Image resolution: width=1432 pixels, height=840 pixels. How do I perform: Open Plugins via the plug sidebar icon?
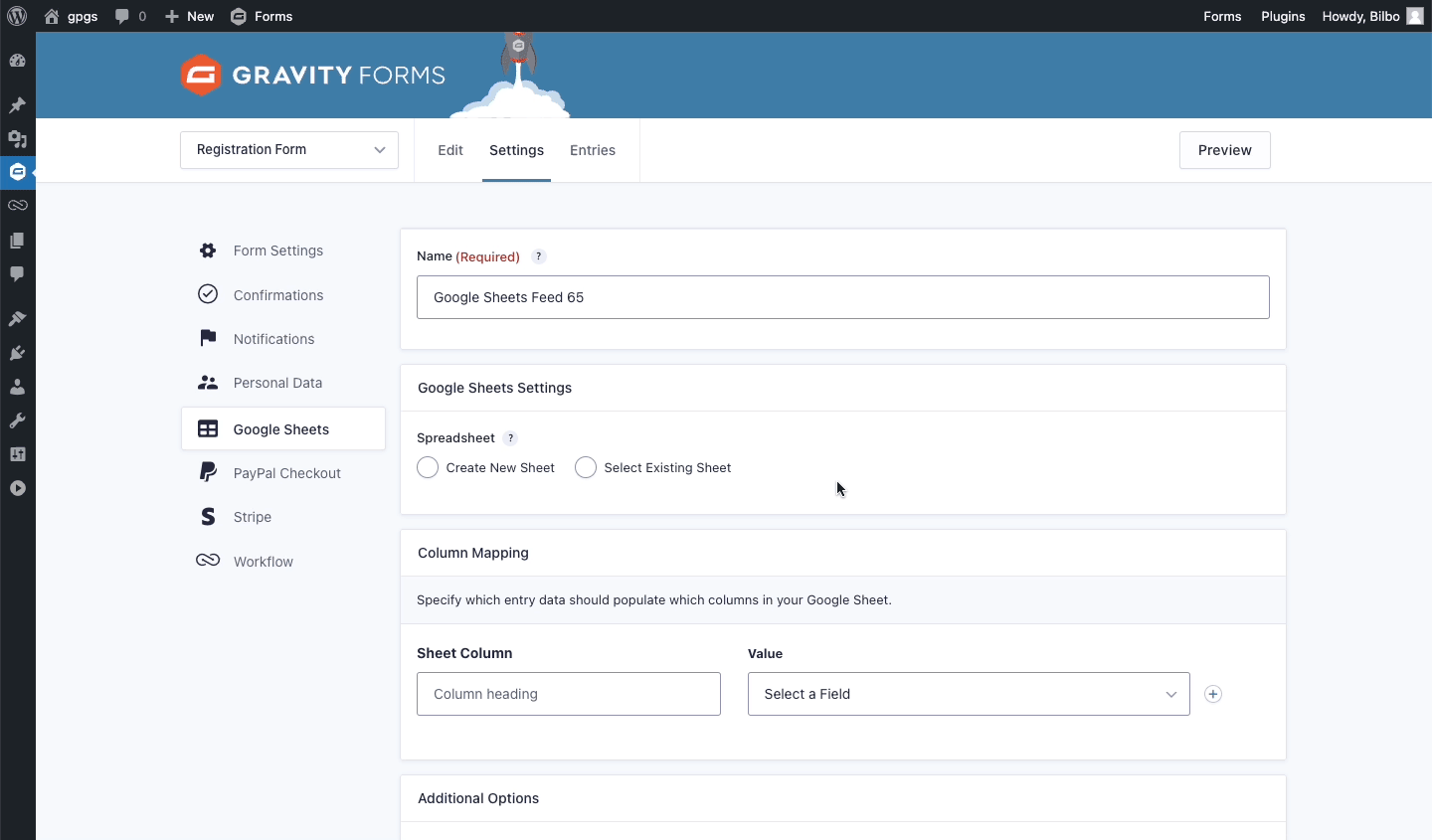[17, 353]
